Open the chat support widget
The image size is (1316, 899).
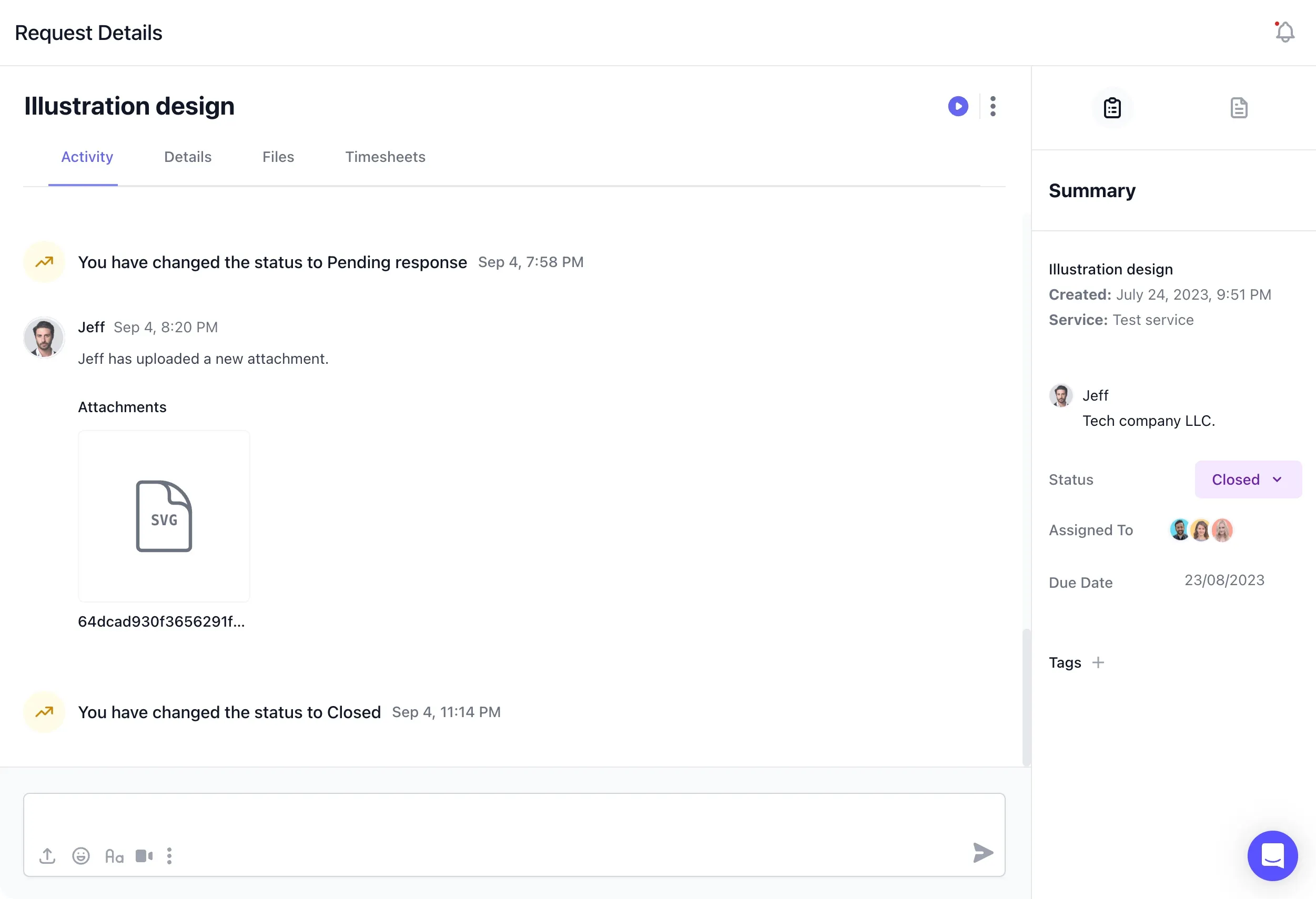point(1272,855)
